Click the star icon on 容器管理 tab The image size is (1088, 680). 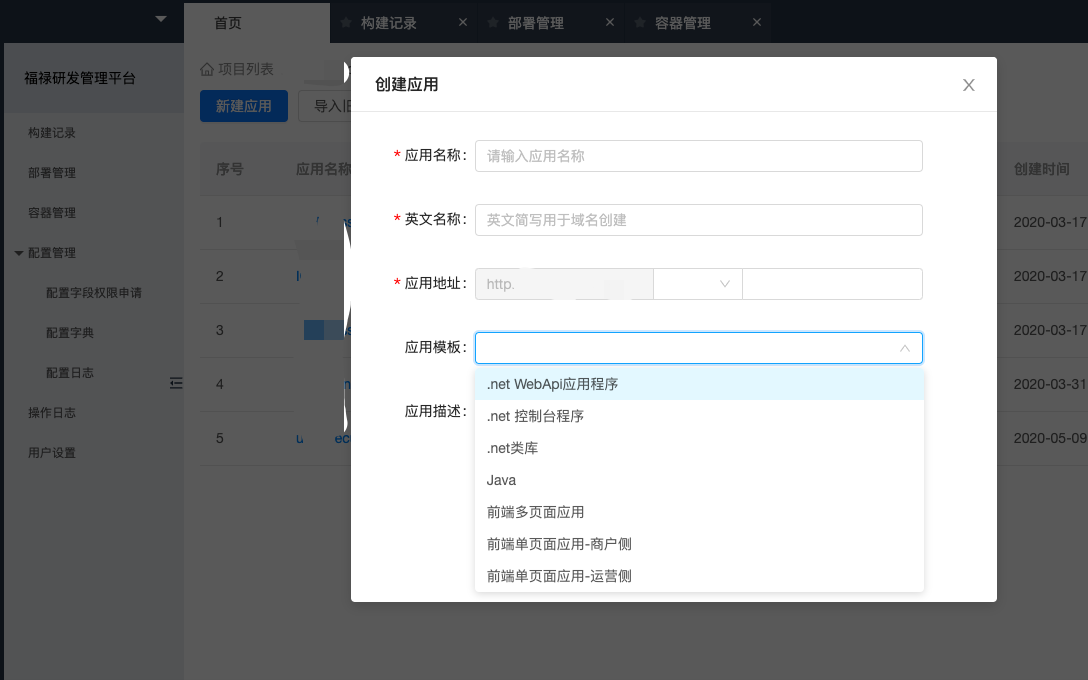[x=640, y=22]
